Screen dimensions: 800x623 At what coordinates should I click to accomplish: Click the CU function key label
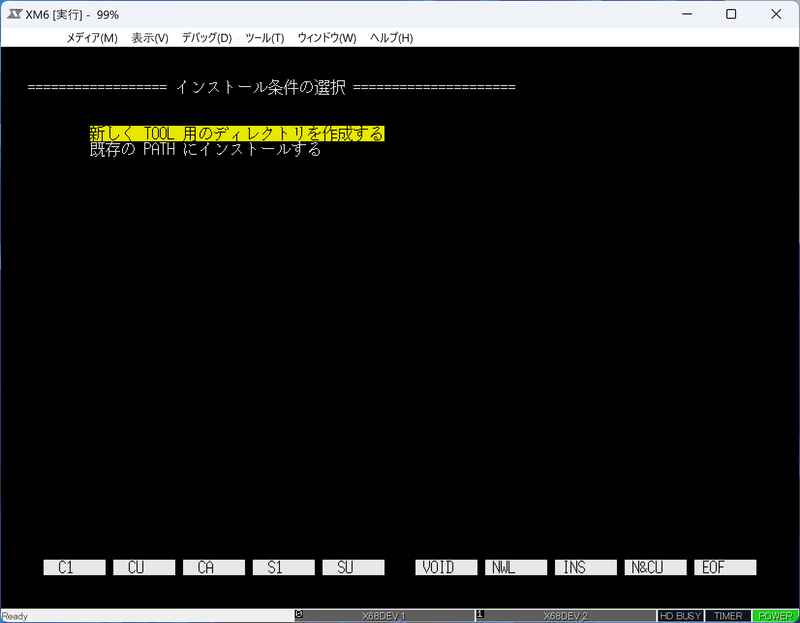click(144, 567)
